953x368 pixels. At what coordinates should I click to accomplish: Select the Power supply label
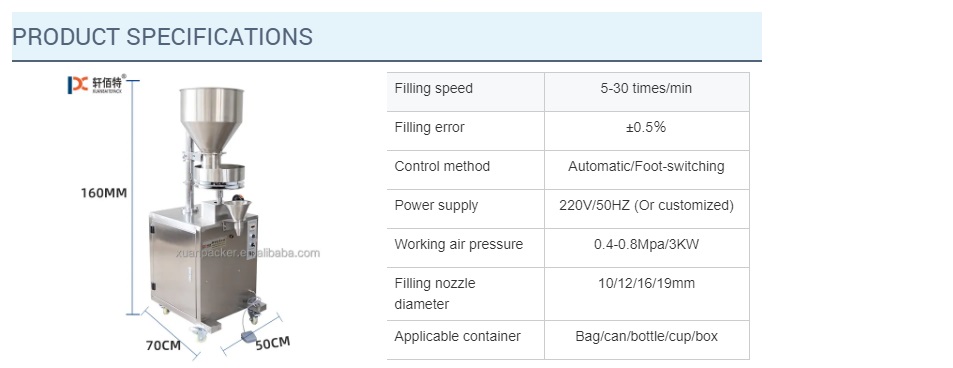coord(436,205)
